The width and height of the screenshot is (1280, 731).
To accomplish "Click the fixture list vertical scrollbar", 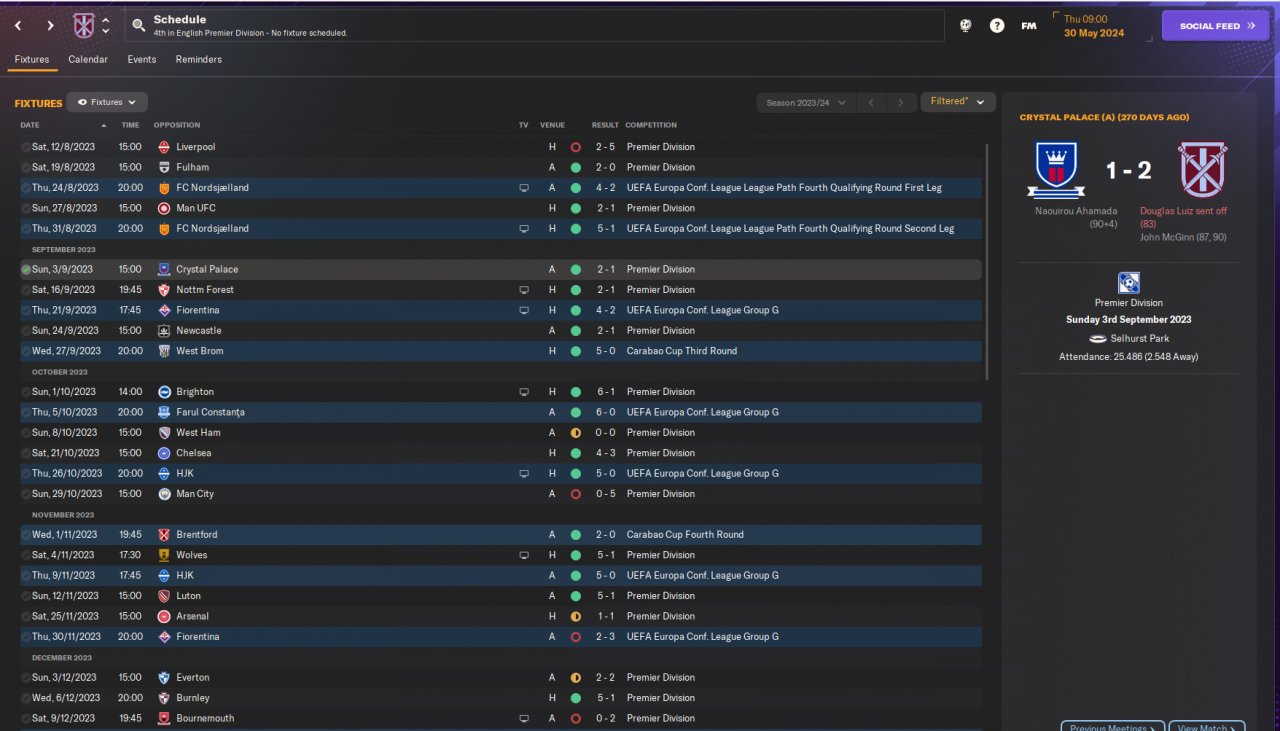I will tap(987, 260).
